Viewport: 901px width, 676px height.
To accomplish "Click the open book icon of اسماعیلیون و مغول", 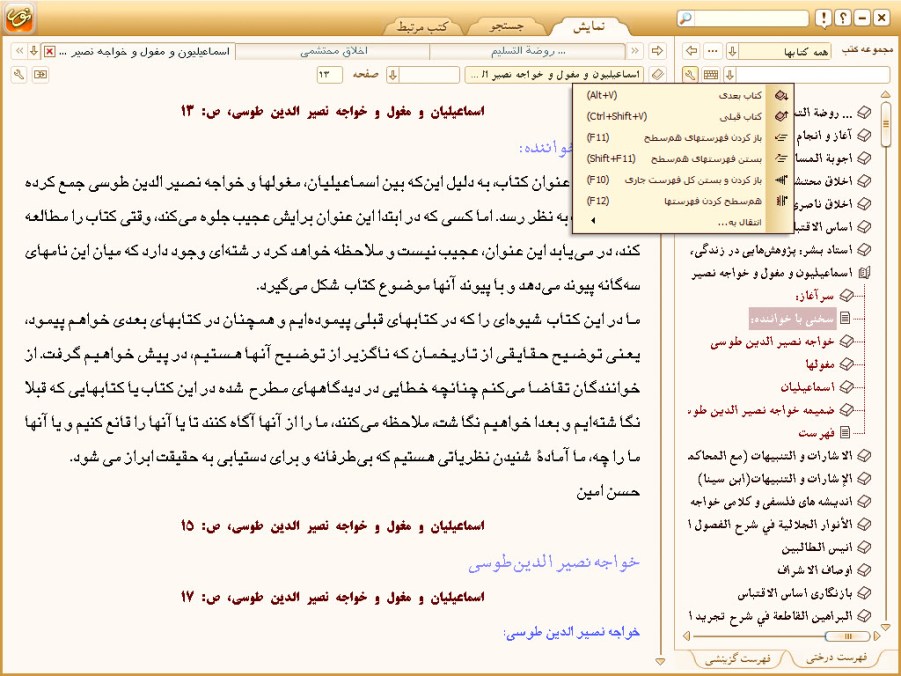I will click(864, 272).
